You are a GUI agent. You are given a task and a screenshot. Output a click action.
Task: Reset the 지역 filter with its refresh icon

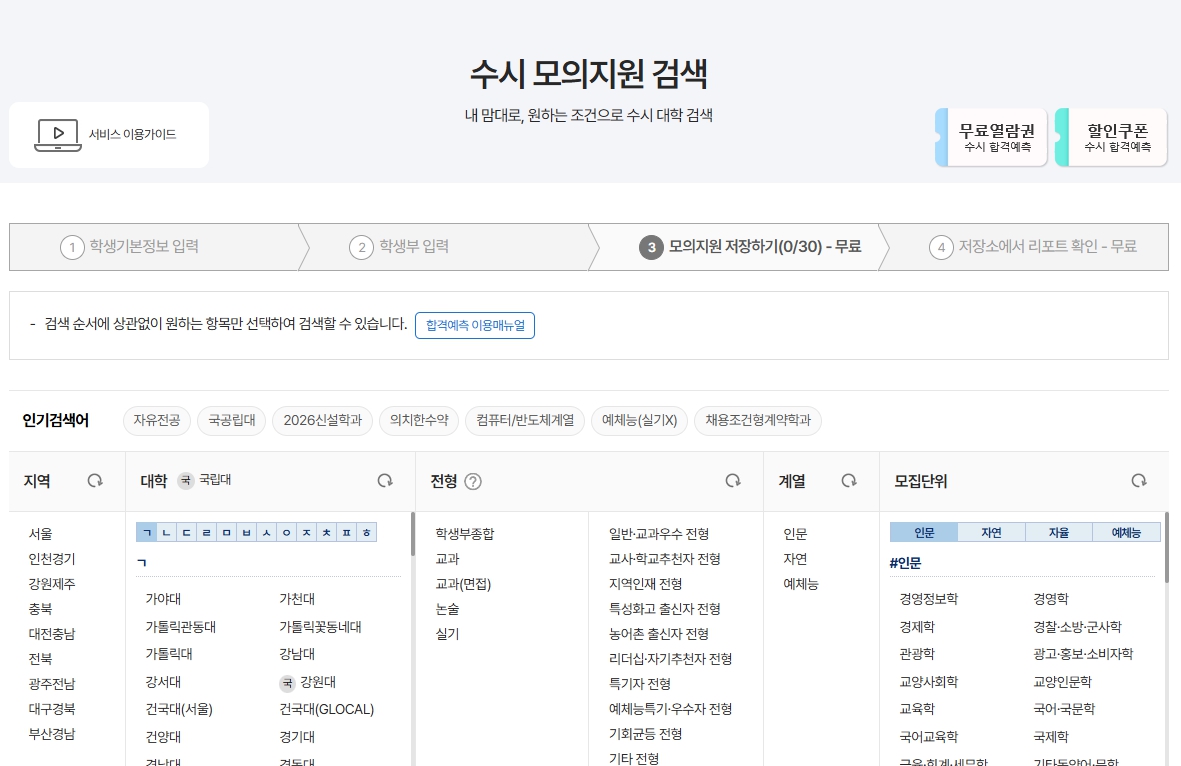pyautogui.click(x=95, y=480)
